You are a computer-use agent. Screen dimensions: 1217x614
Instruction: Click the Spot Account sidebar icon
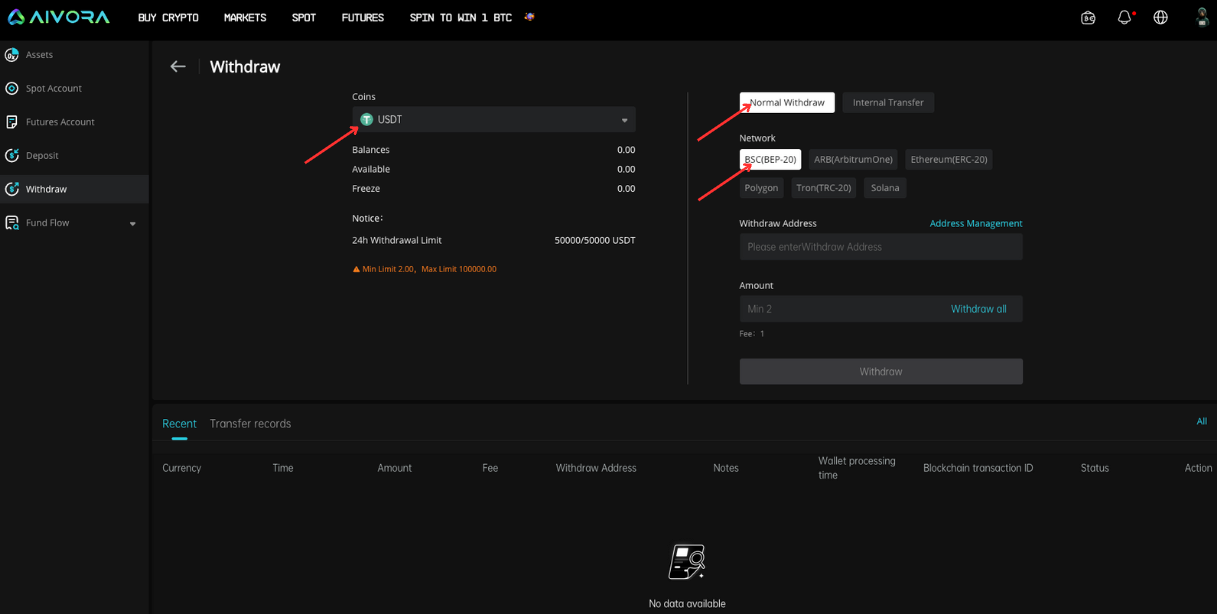12,88
